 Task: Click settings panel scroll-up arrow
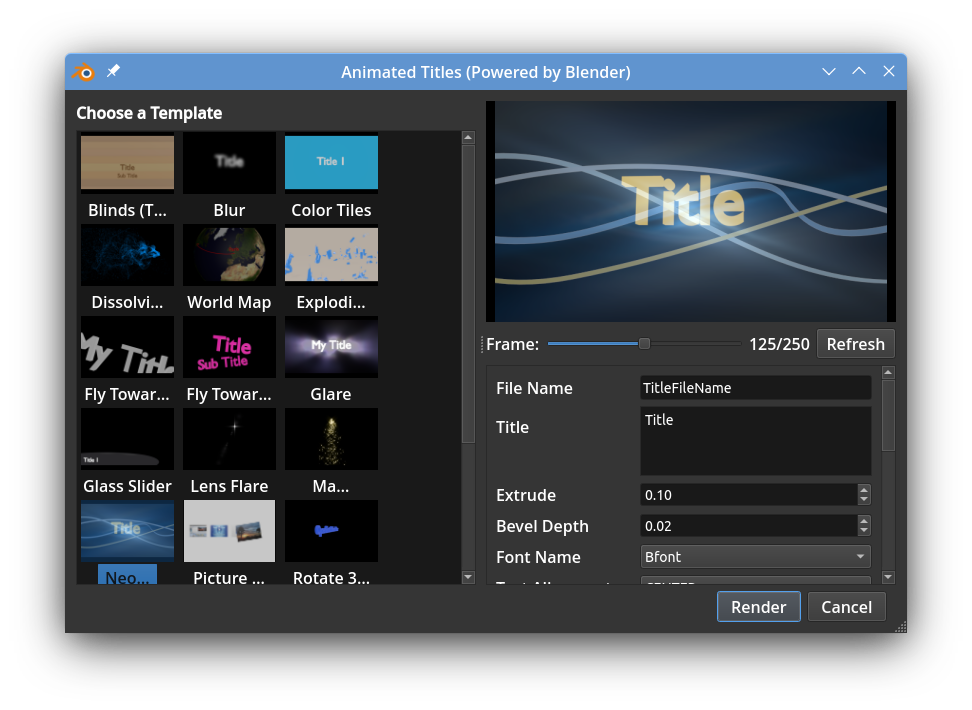(888, 373)
